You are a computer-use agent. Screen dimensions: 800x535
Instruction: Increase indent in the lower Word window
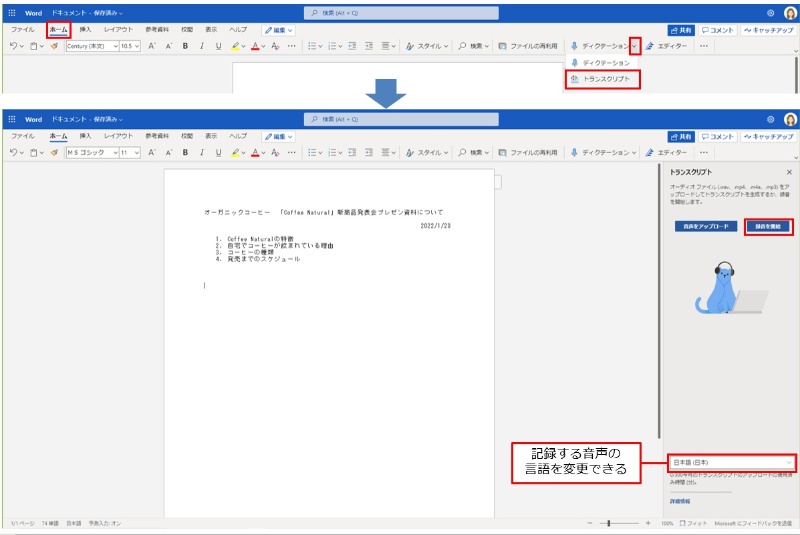click(x=369, y=152)
